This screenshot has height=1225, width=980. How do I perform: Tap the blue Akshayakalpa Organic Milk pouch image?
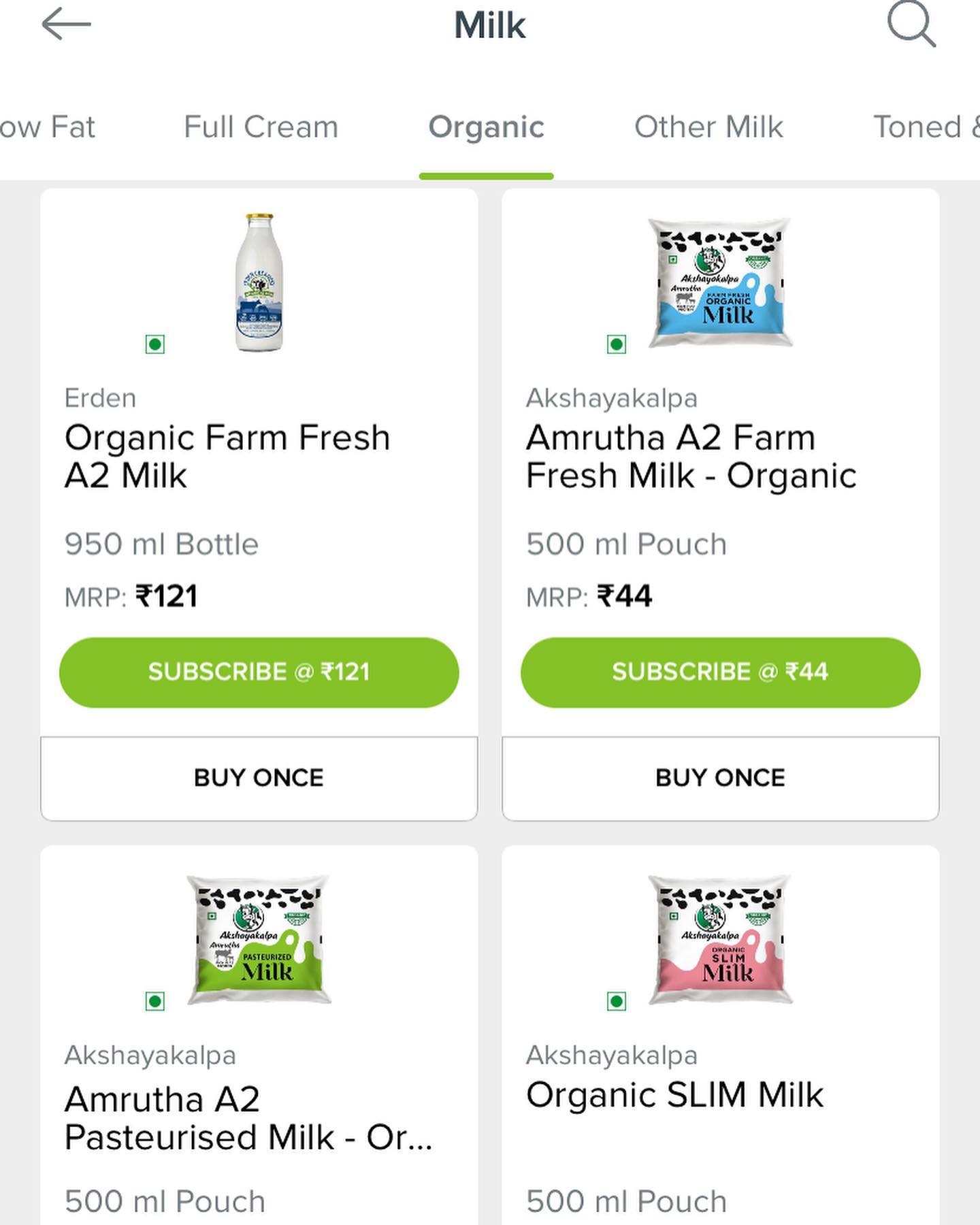[720, 282]
